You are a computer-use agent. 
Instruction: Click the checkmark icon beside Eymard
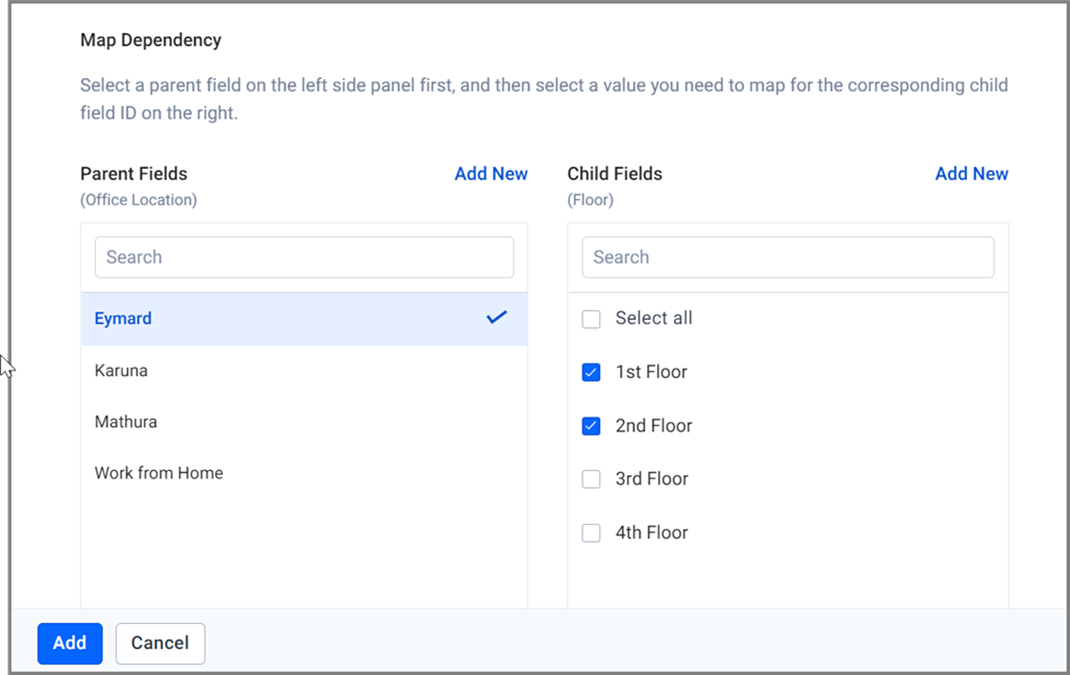(x=497, y=317)
